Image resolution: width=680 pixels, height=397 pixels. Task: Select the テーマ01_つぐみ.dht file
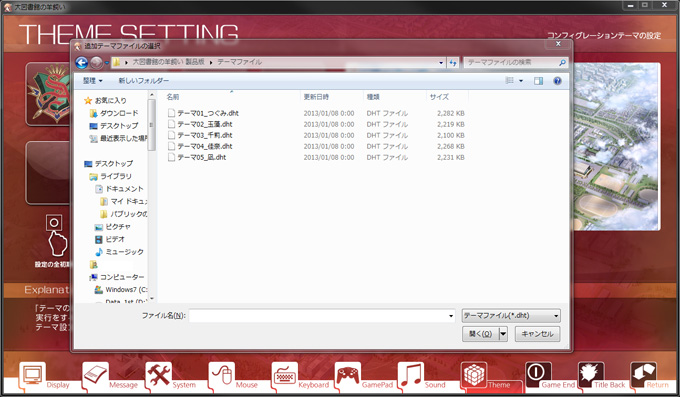pyautogui.click(x=208, y=113)
